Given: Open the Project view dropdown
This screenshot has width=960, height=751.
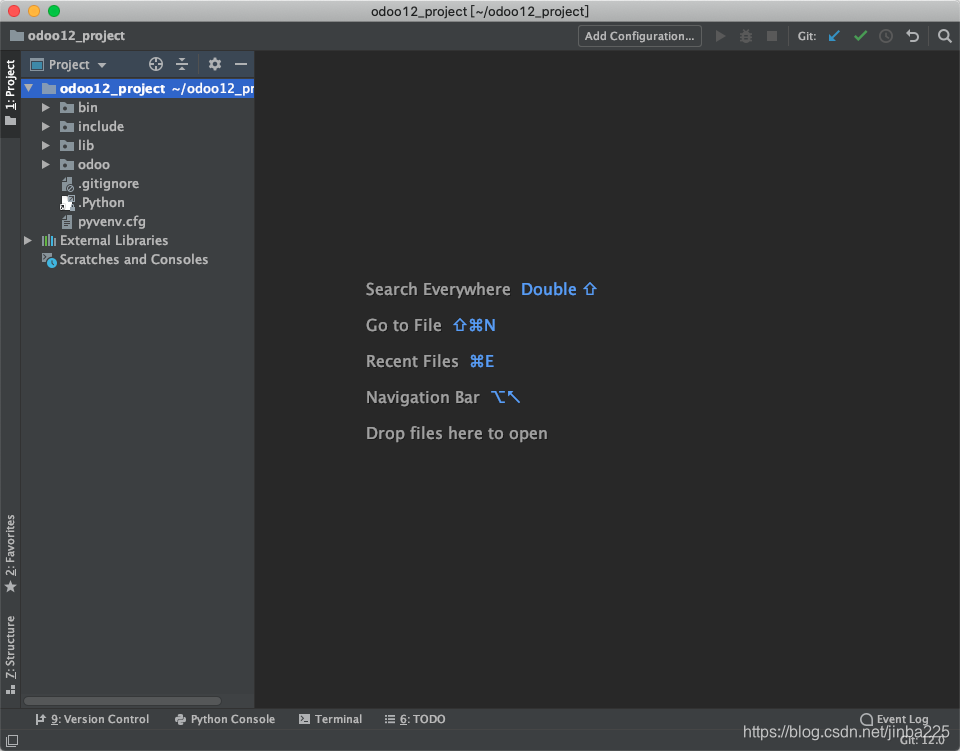Looking at the screenshot, I should (x=69, y=64).
